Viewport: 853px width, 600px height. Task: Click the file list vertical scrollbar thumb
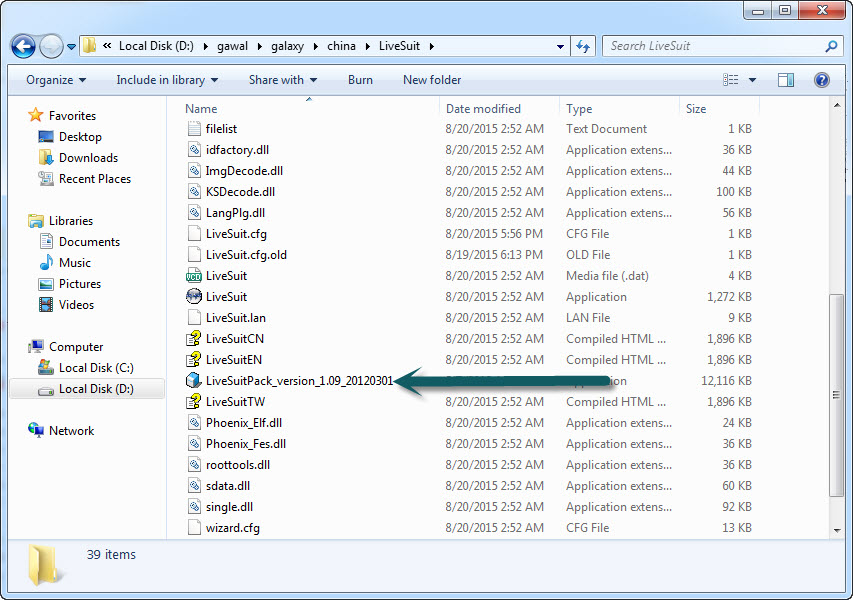(x=837, y=395)
